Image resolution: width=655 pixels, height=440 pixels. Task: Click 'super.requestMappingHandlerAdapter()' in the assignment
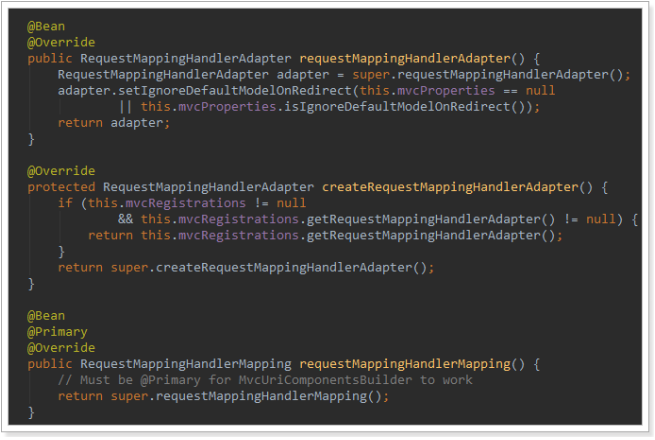pyautogui.click(x=488, y=75)
